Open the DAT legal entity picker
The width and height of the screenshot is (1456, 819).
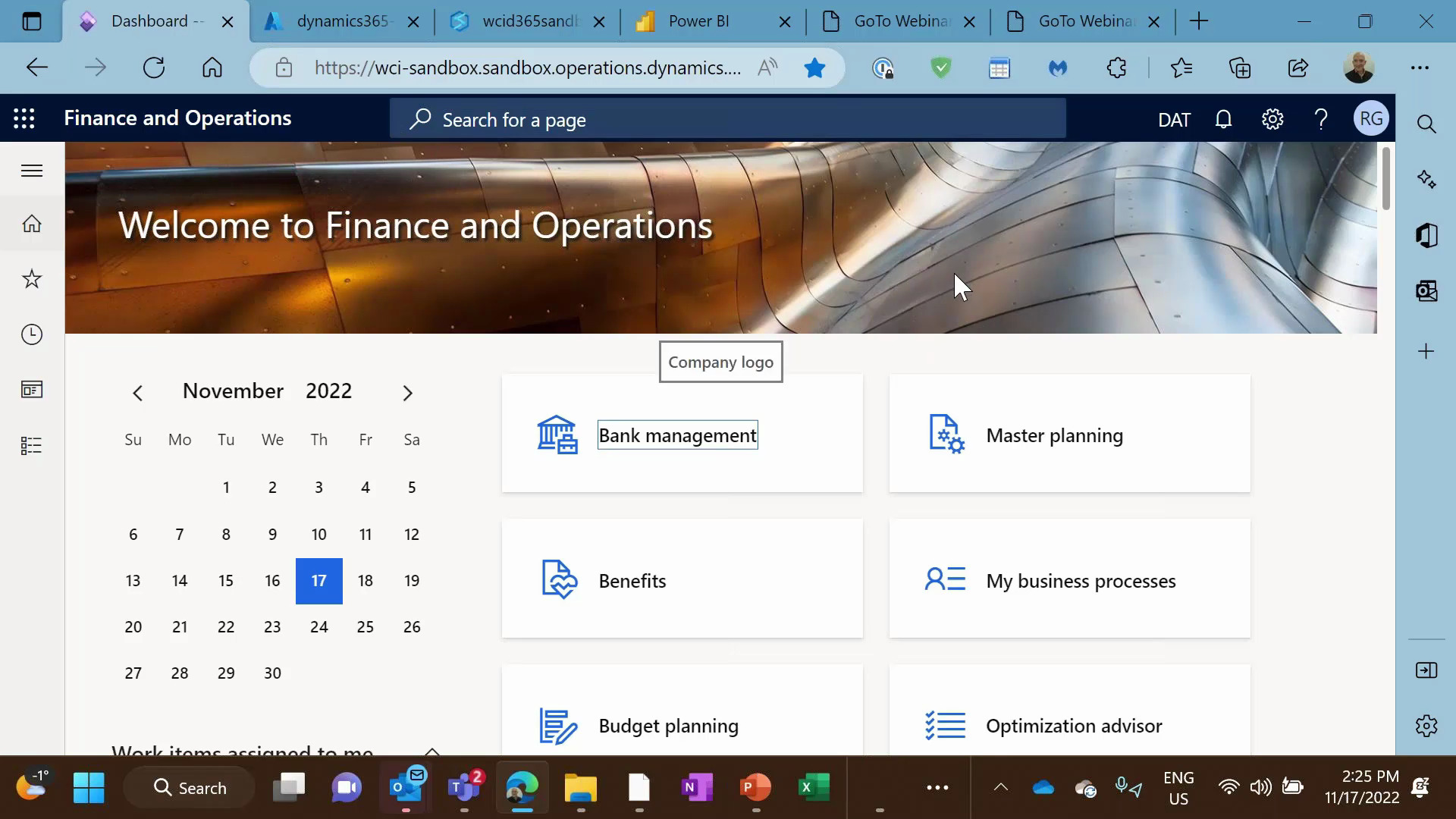point(1174,119)
